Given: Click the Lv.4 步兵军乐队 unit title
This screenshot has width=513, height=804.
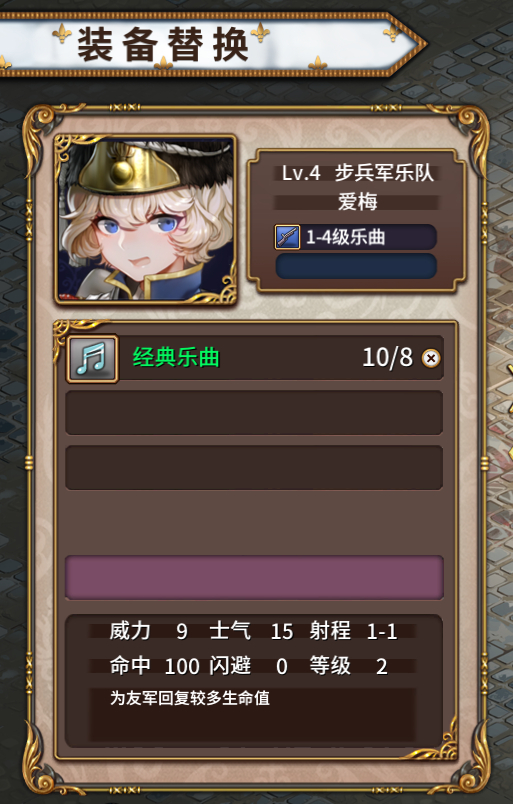Looking at the screenshot, I should tap(358, 173).
